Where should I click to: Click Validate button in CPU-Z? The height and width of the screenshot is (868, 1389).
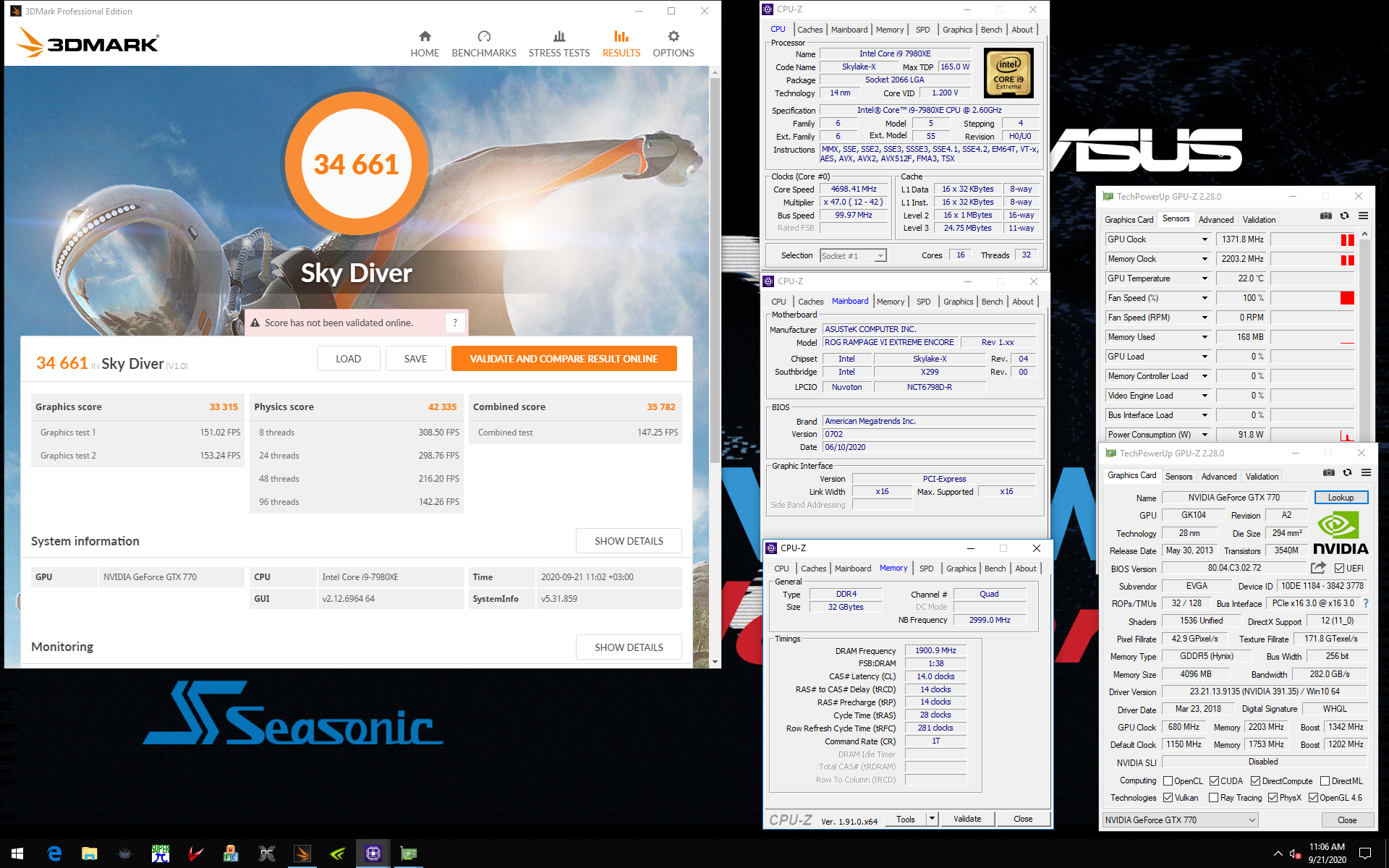(x=967, y=819)
